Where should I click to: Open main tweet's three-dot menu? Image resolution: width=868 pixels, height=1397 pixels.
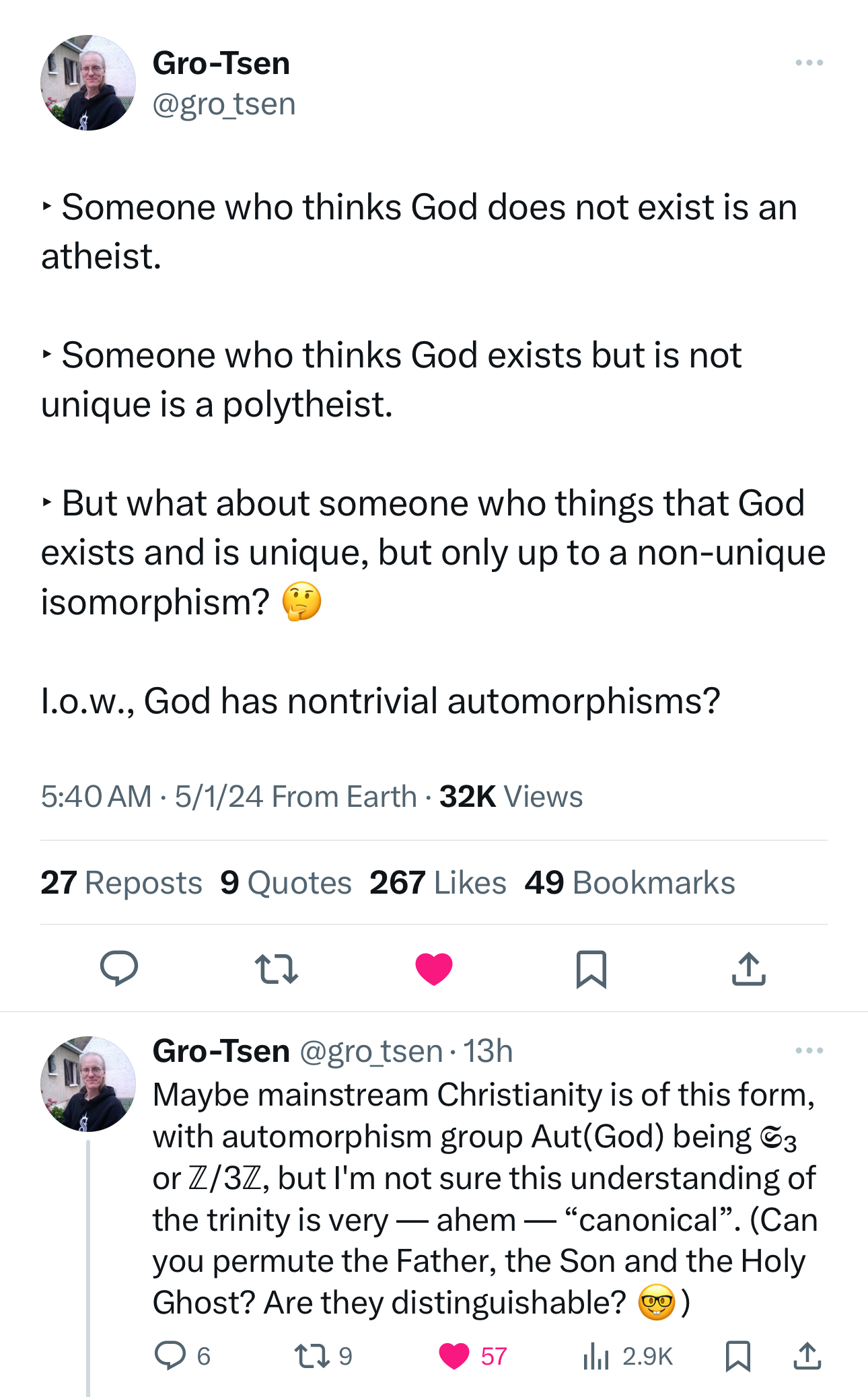(809, 63)
